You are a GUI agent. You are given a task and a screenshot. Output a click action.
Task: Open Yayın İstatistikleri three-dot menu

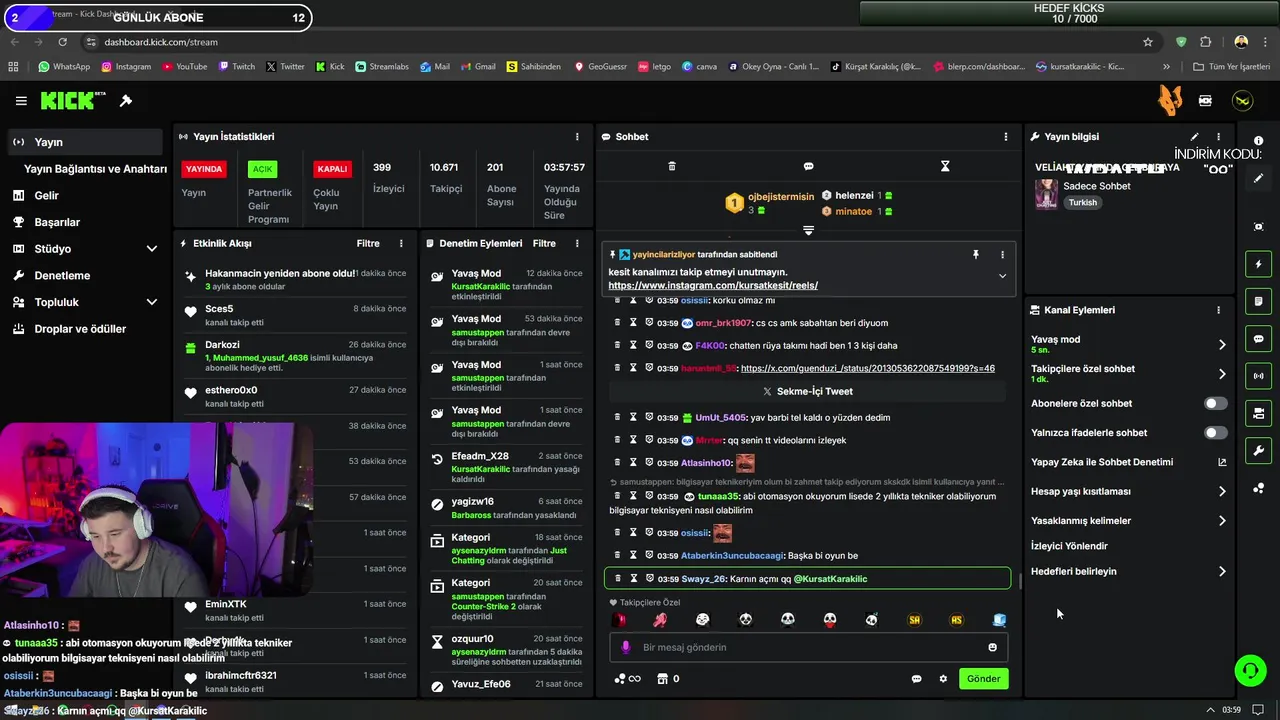577,136
